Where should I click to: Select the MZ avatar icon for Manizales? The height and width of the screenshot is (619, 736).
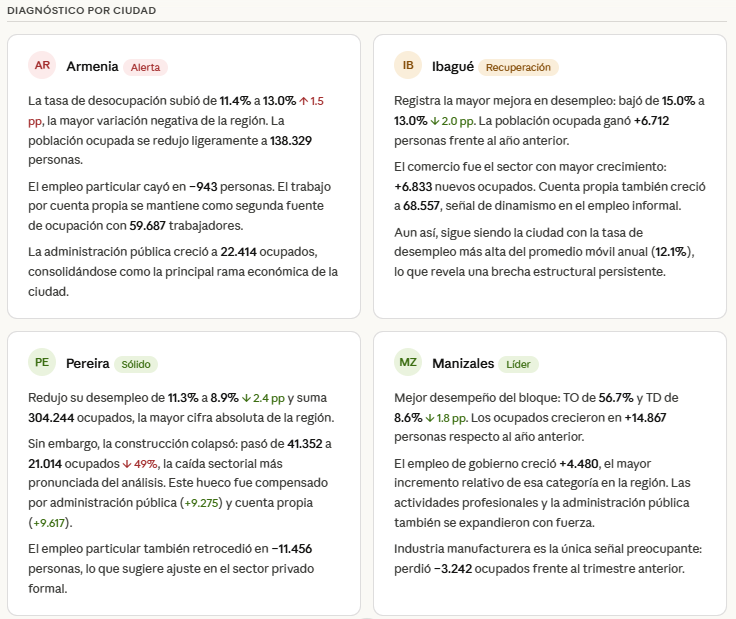point(408,362)
